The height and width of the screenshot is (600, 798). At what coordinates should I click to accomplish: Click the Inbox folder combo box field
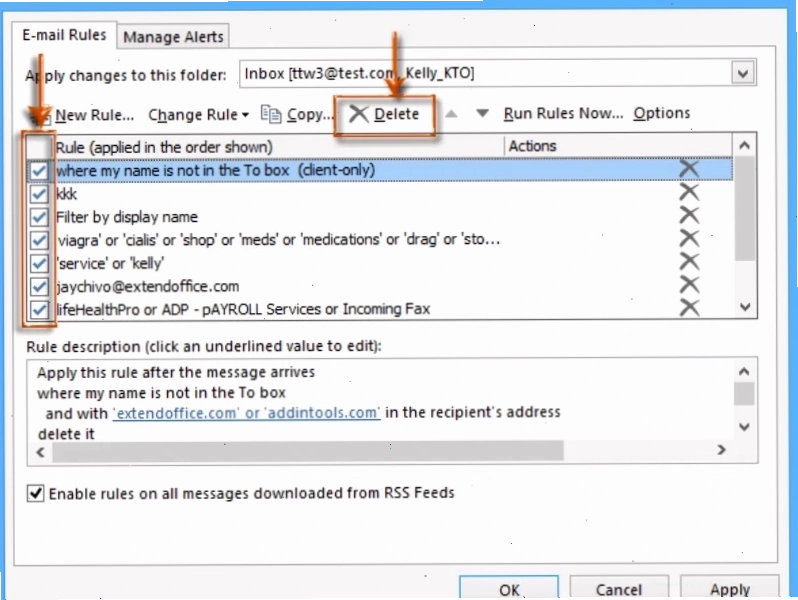498,74
